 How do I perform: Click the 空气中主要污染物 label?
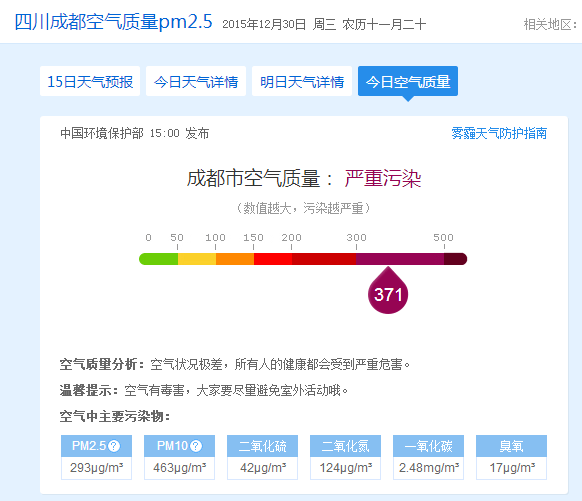coord(115,416)
